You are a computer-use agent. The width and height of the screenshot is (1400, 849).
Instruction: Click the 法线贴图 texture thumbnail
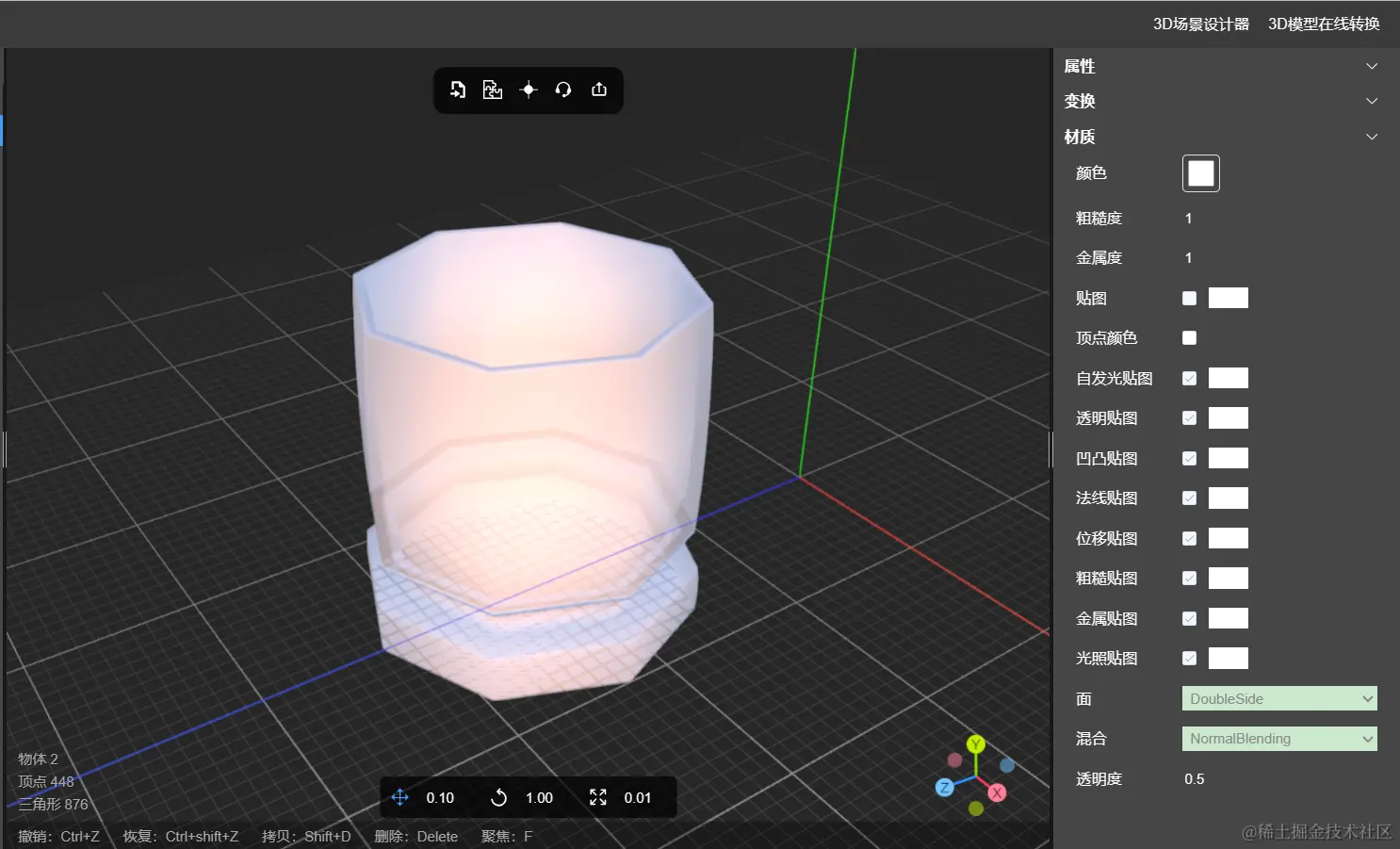tap(1229, 498)
